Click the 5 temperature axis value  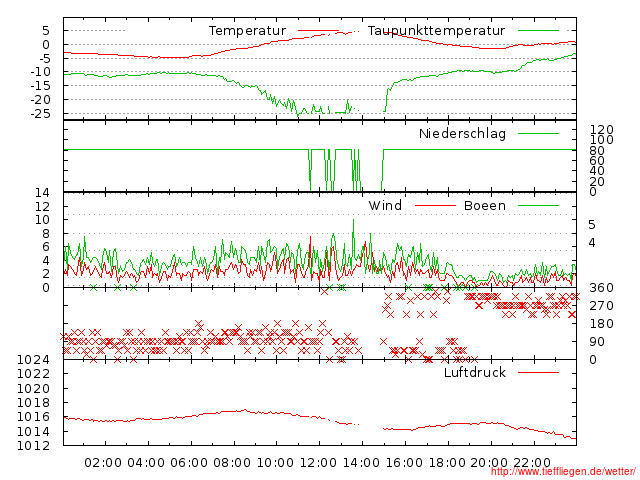tap(46, 31)
